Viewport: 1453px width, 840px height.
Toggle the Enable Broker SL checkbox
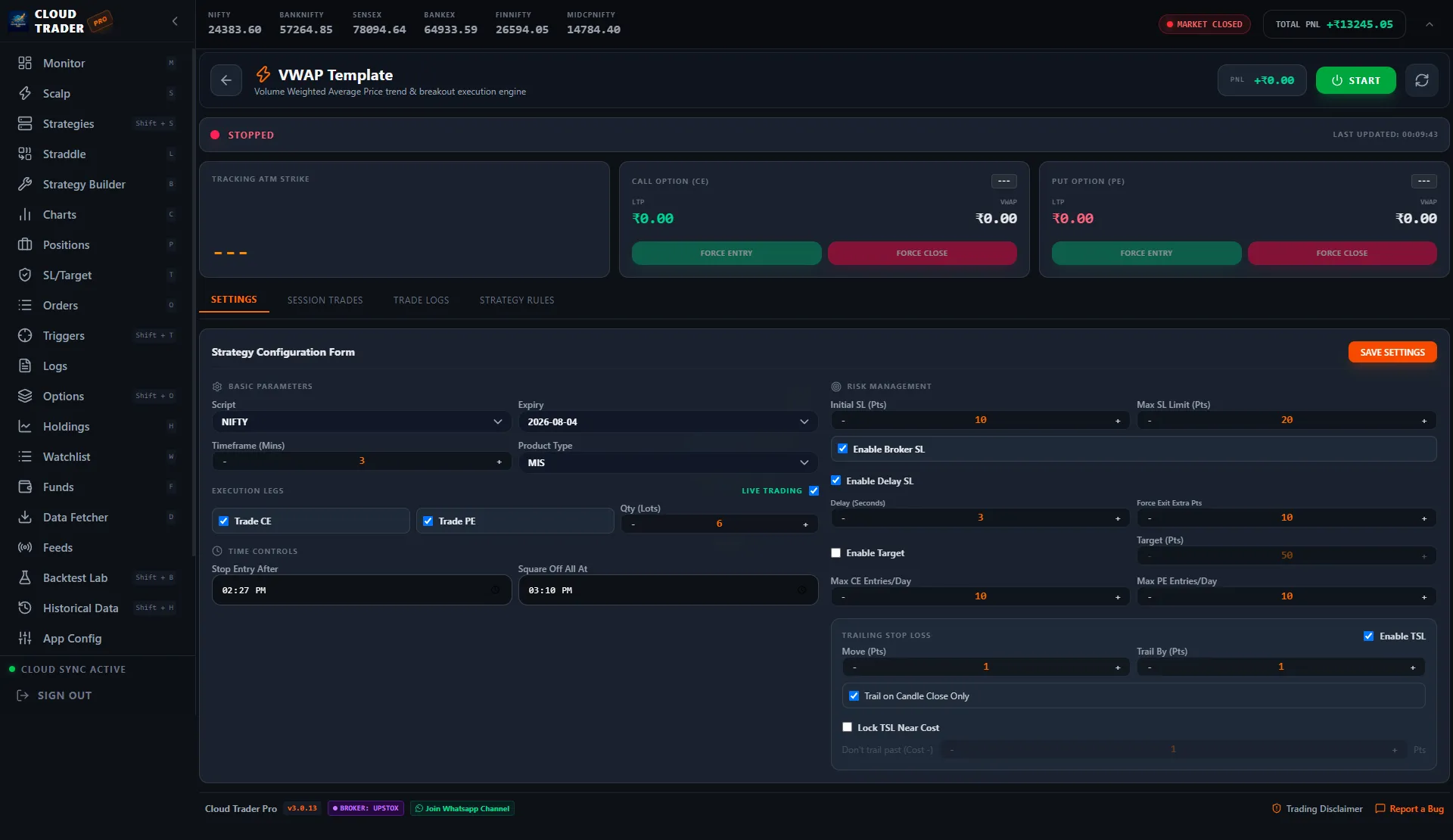[x=842, y=449]
